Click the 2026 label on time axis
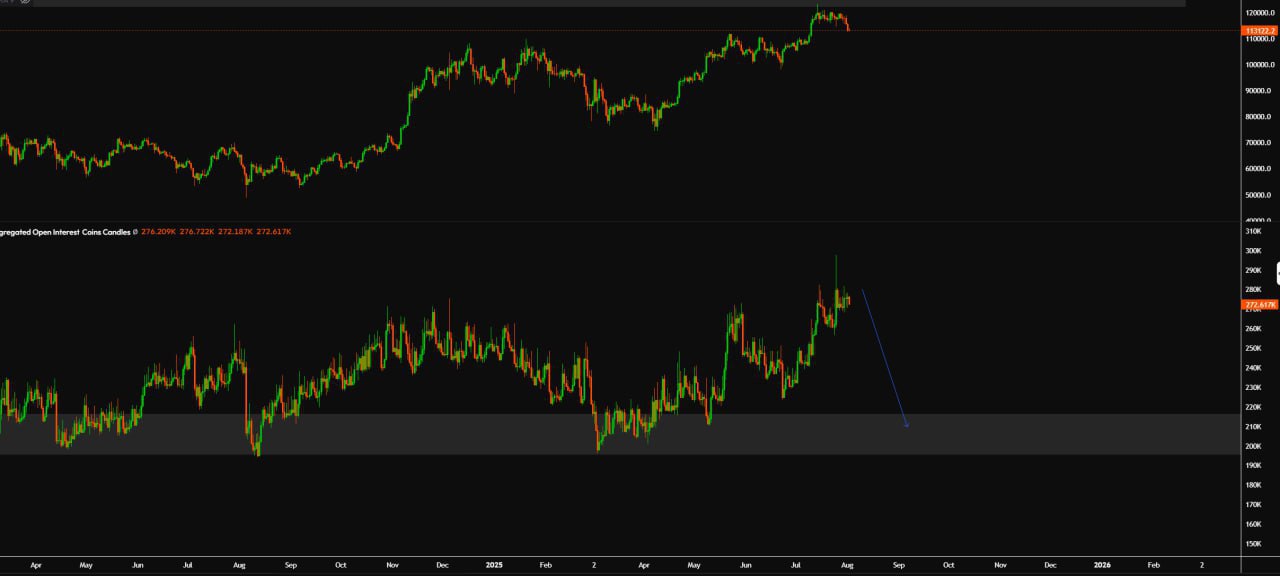The height and width of the screenshot is (576, 1280). click(1101, 564)
